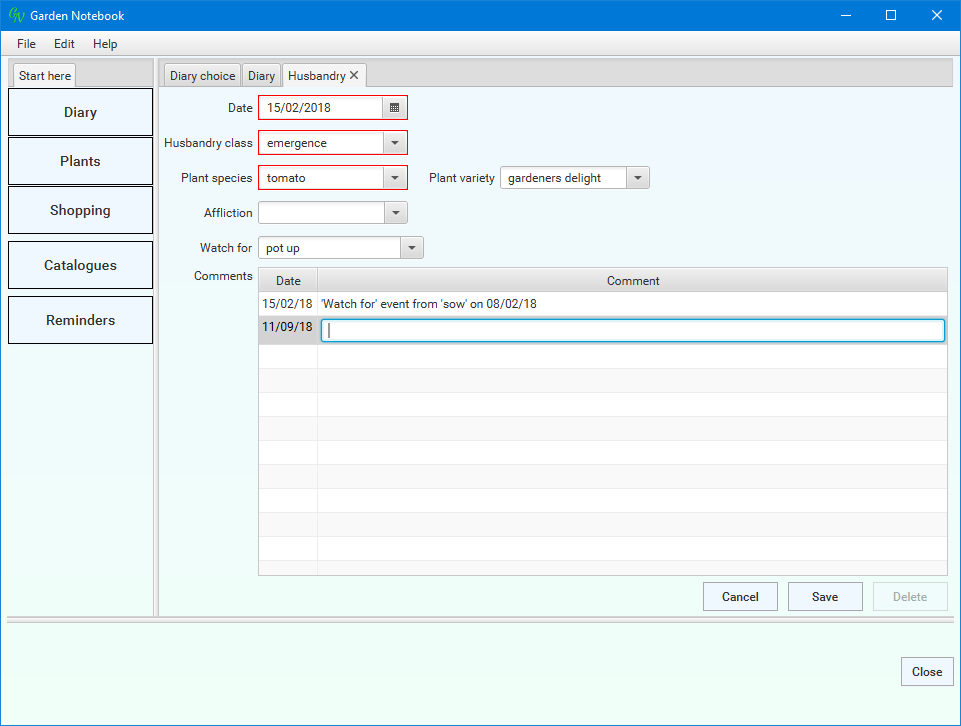Click the Garden Notebook app logo icon

click(16, 15)
